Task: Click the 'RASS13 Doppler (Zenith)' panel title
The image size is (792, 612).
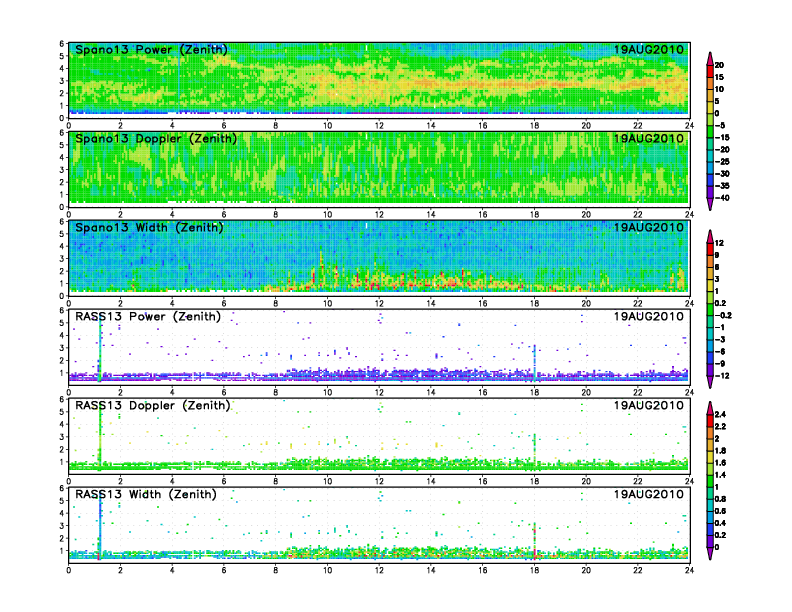Action: click(x=153, y=405)
